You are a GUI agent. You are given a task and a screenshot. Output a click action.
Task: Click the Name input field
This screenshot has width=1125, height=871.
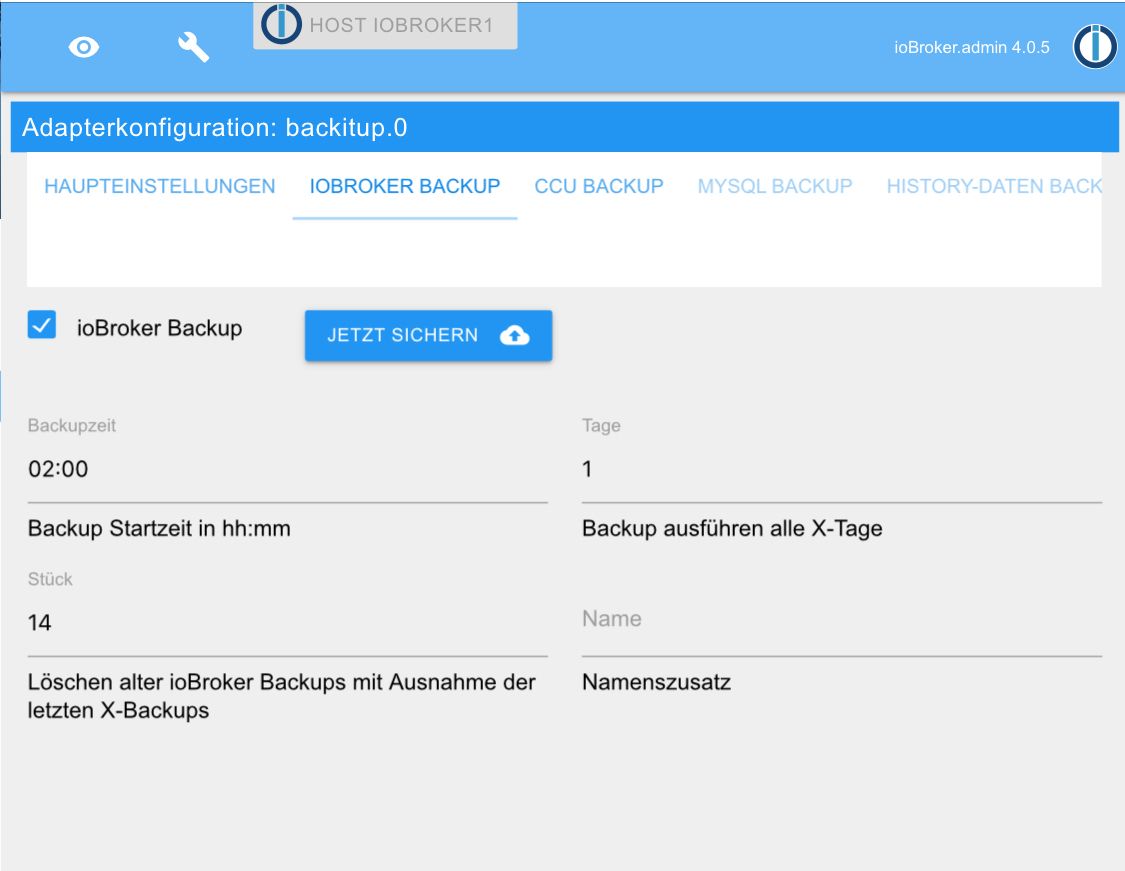(x=842, y=621)
